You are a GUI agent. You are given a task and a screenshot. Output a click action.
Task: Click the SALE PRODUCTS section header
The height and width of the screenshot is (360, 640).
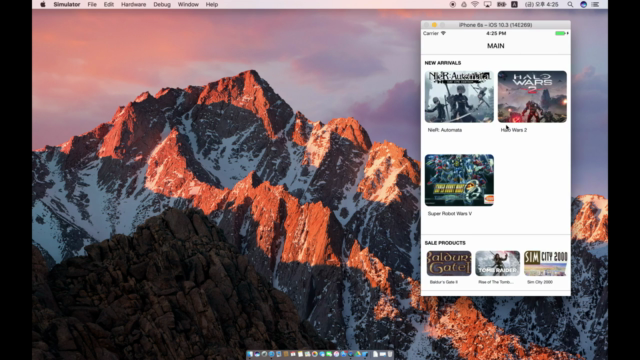click(x=445, y=243)
